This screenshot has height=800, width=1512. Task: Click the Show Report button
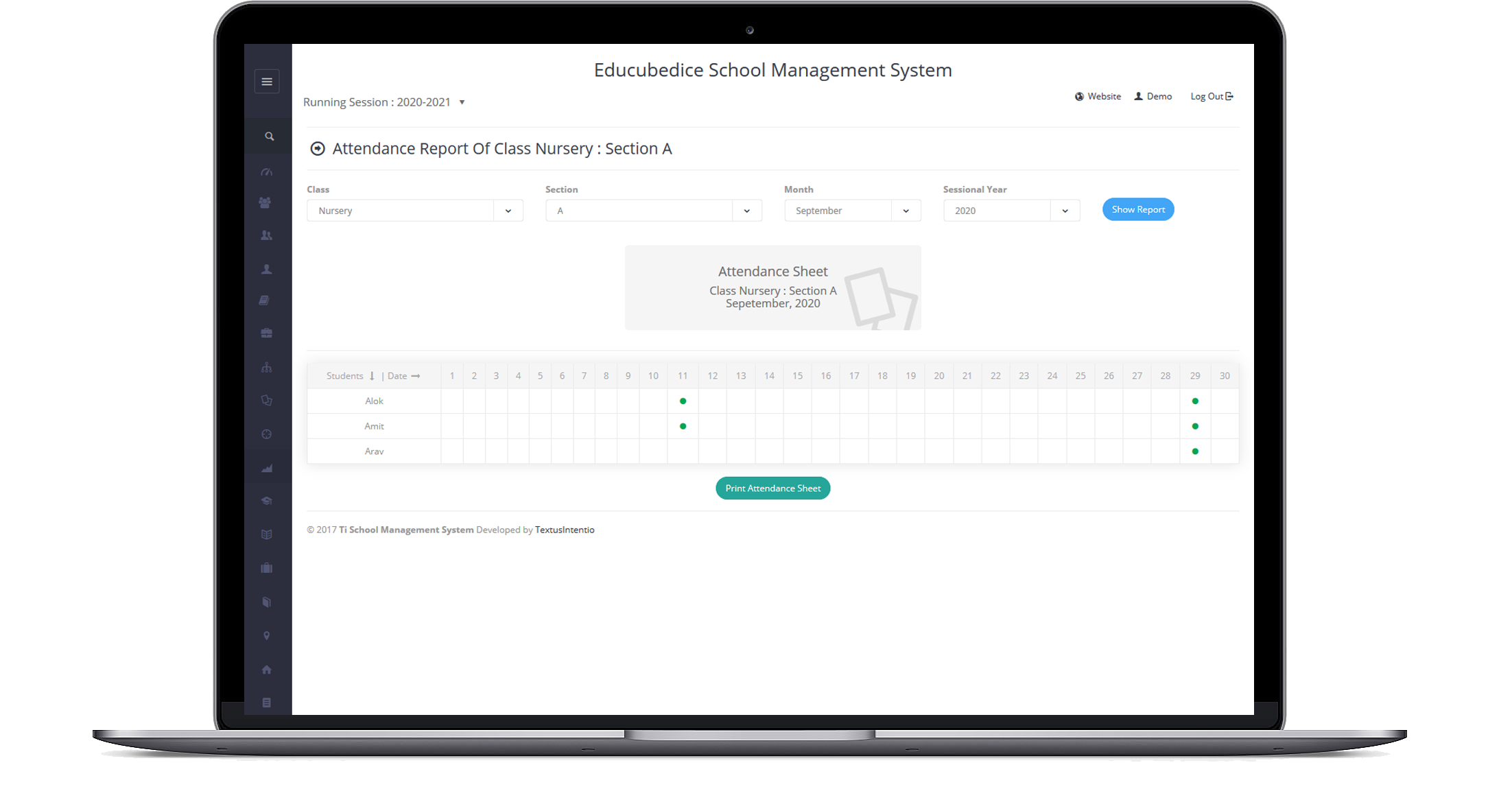click(x=1138, y=210)
